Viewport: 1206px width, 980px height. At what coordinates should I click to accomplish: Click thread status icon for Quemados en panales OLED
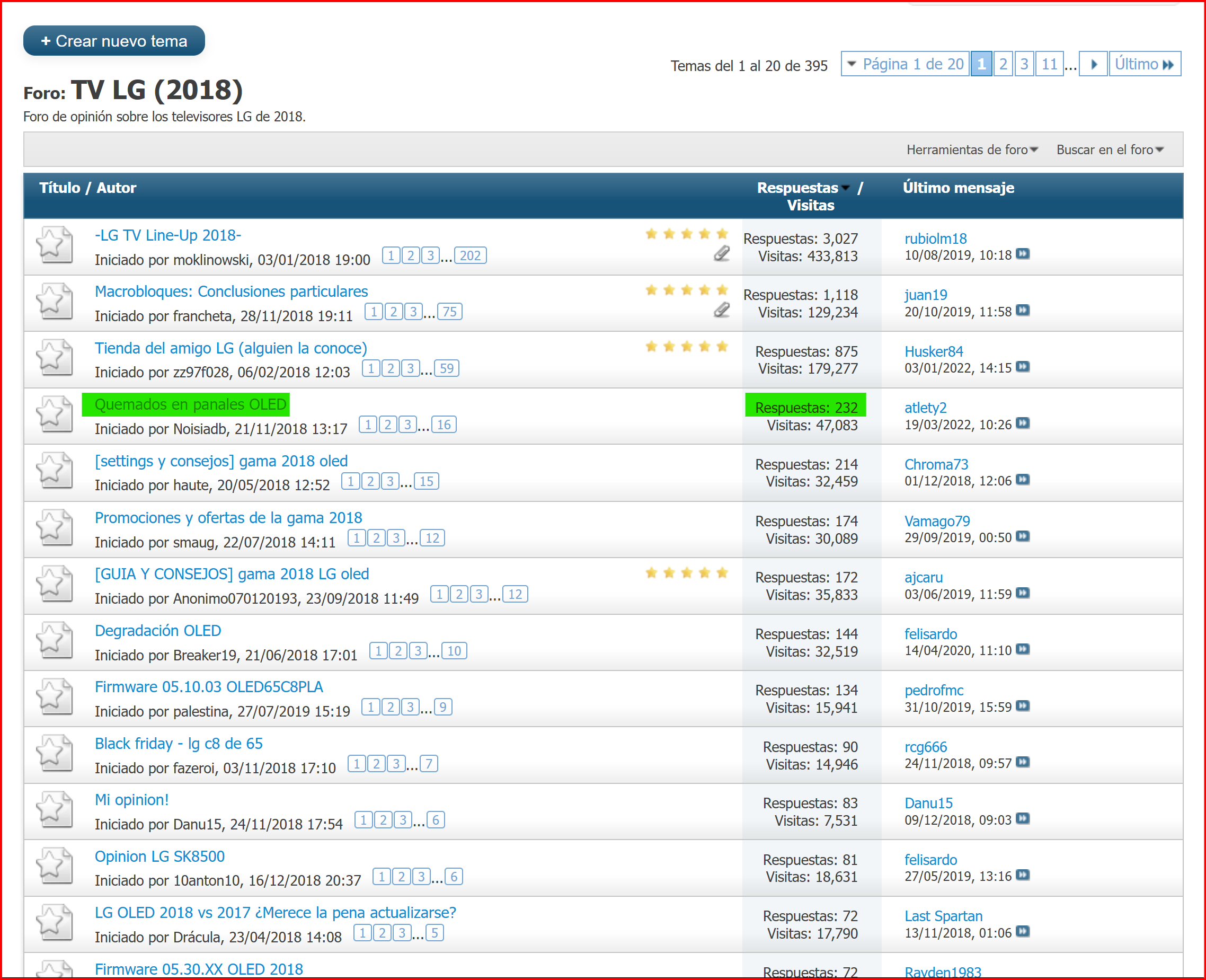tap(55, 414)
